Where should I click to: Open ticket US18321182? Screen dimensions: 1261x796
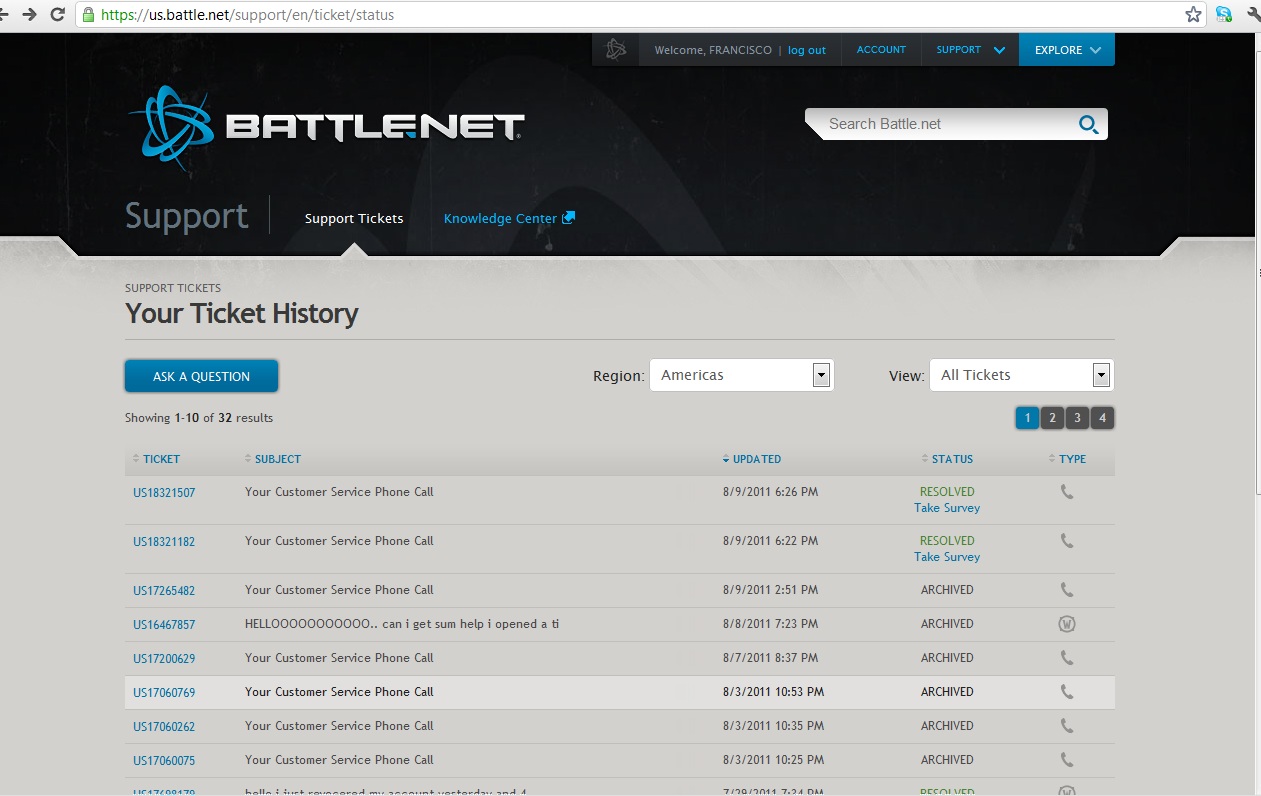tap(164, 542)
